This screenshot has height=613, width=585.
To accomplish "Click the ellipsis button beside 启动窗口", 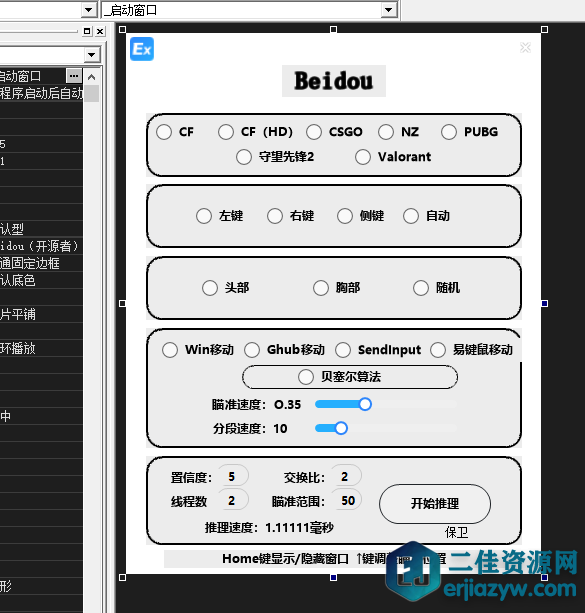I will [x=74, y=76].
